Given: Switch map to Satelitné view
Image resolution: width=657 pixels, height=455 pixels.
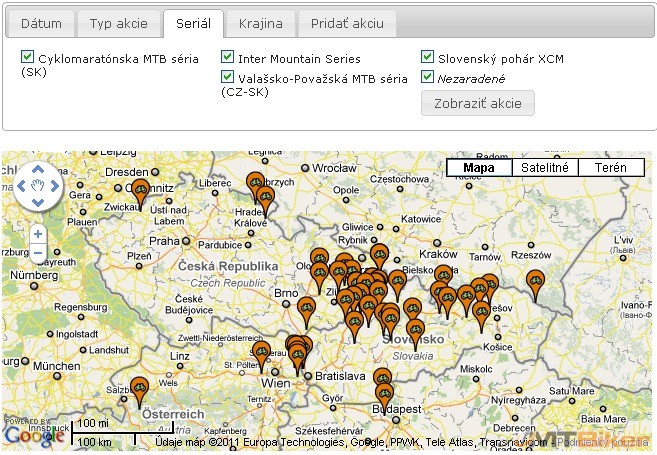Looking at the screenshot, I should (x=544, y=168).
